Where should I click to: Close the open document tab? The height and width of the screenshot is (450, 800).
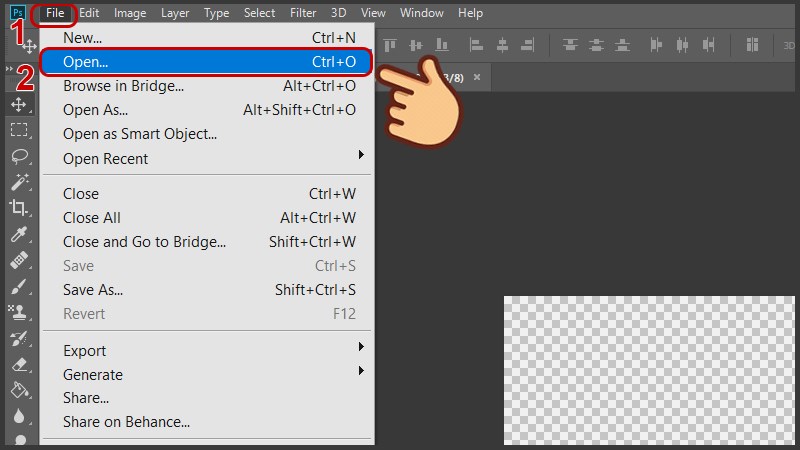[x=477, y=77]
